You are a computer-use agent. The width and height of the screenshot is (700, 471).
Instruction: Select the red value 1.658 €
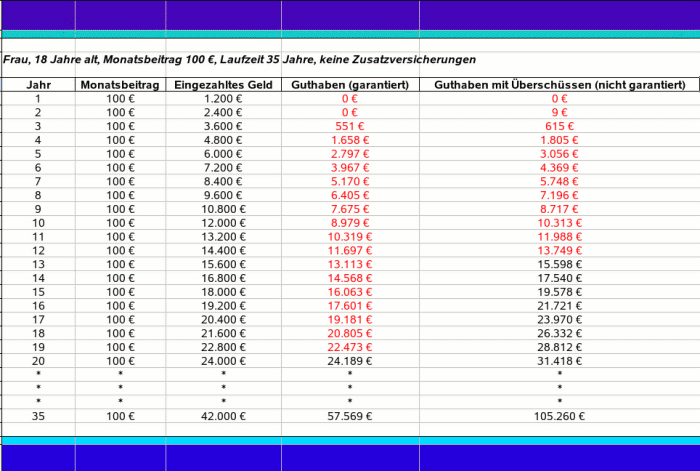(350, 140)
